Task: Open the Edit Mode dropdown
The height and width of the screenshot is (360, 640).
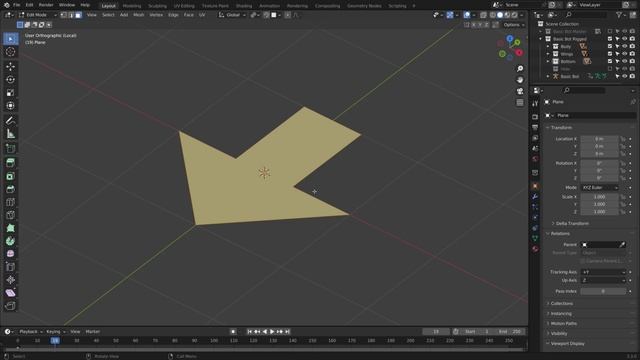Action: tap(38, 15)
